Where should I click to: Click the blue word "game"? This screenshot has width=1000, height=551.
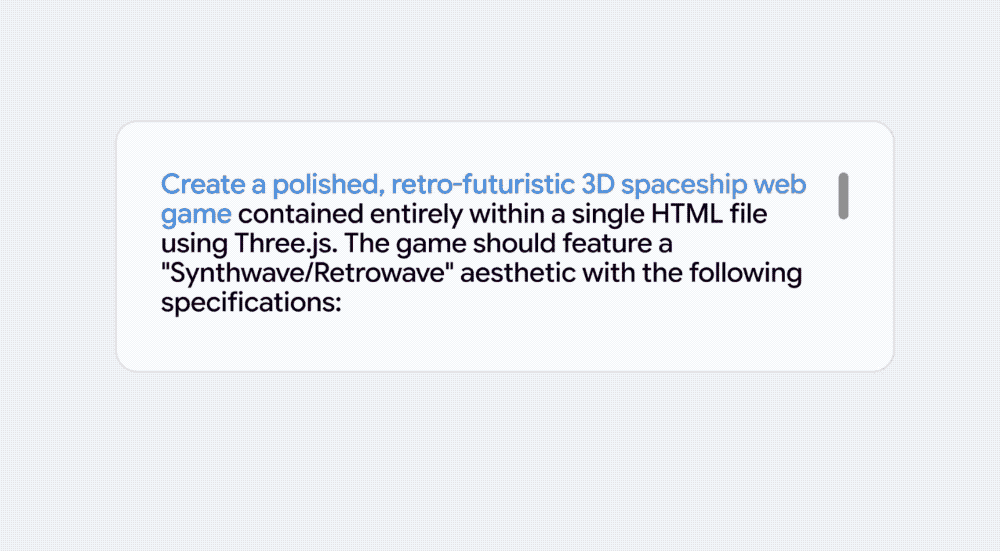[196, 216]
